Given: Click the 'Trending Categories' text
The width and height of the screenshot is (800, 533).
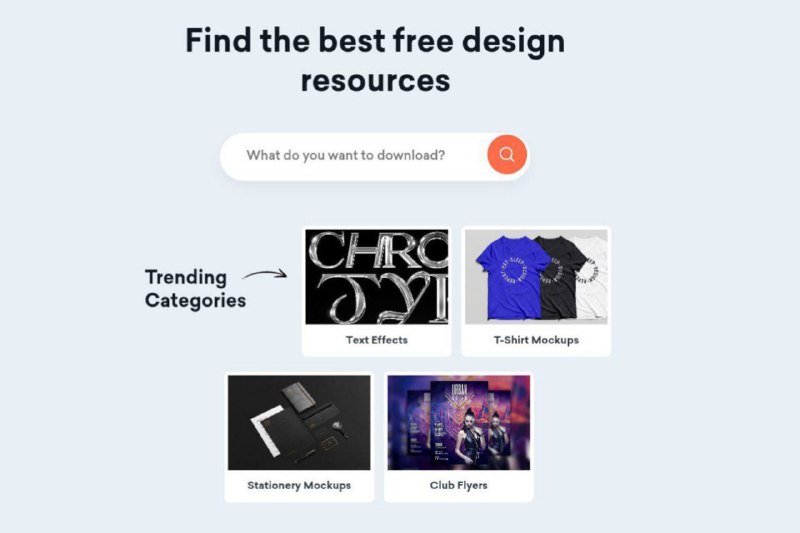Looking at the screenshot, I should [x=195, y=289].
